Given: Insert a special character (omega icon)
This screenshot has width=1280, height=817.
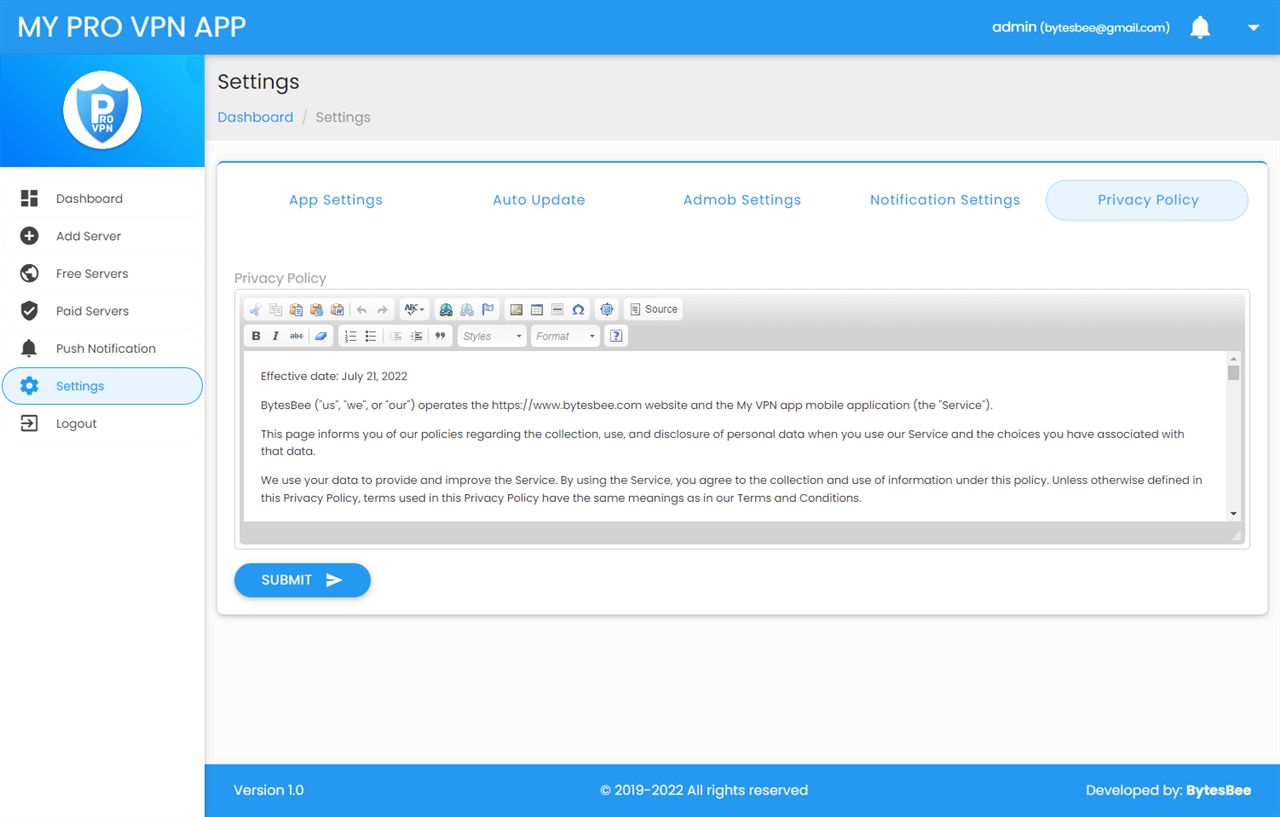Looking at the screenshot, I should pos(578,310).
